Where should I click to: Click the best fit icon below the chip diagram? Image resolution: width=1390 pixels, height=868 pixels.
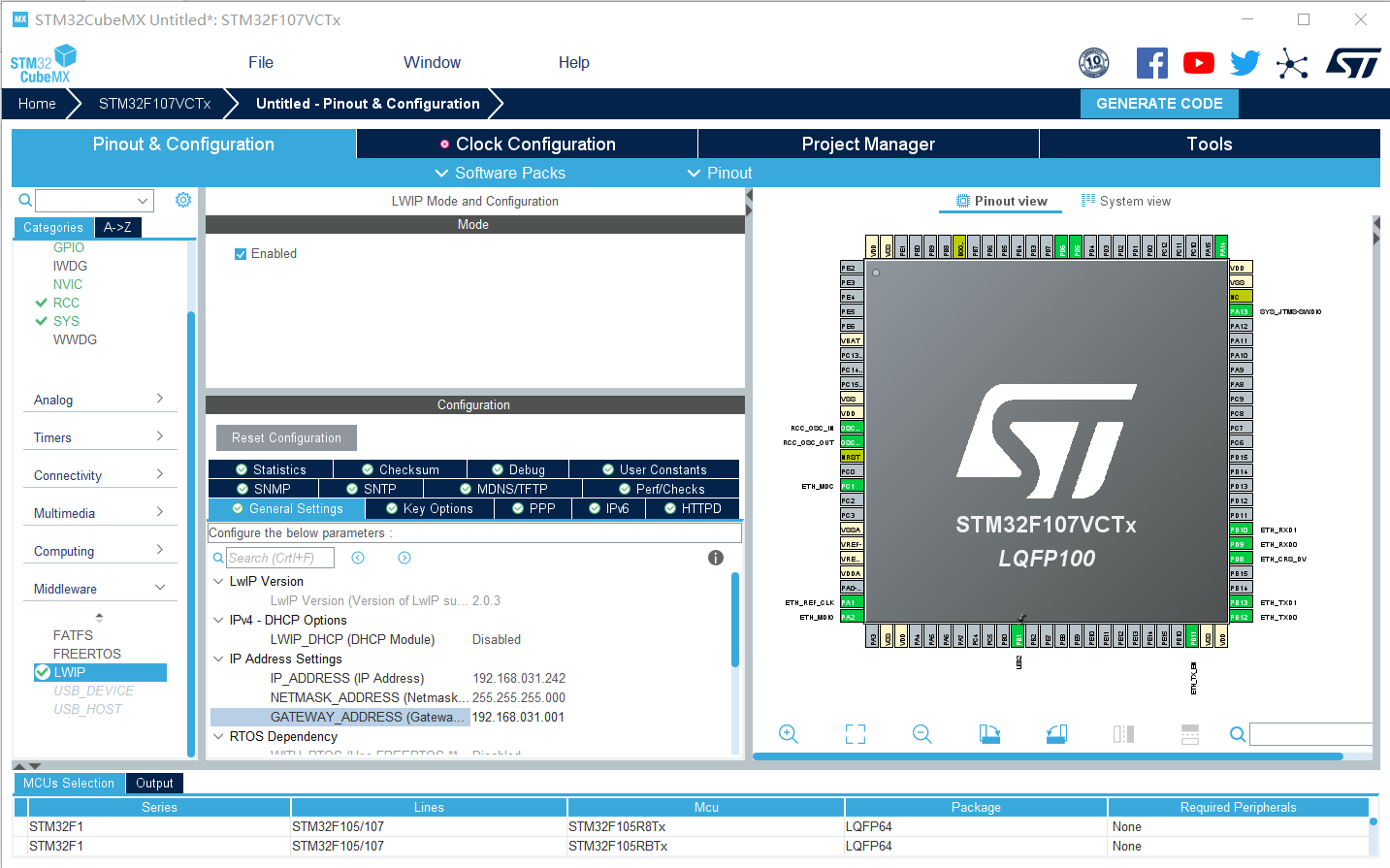click(x=855, y=734)
